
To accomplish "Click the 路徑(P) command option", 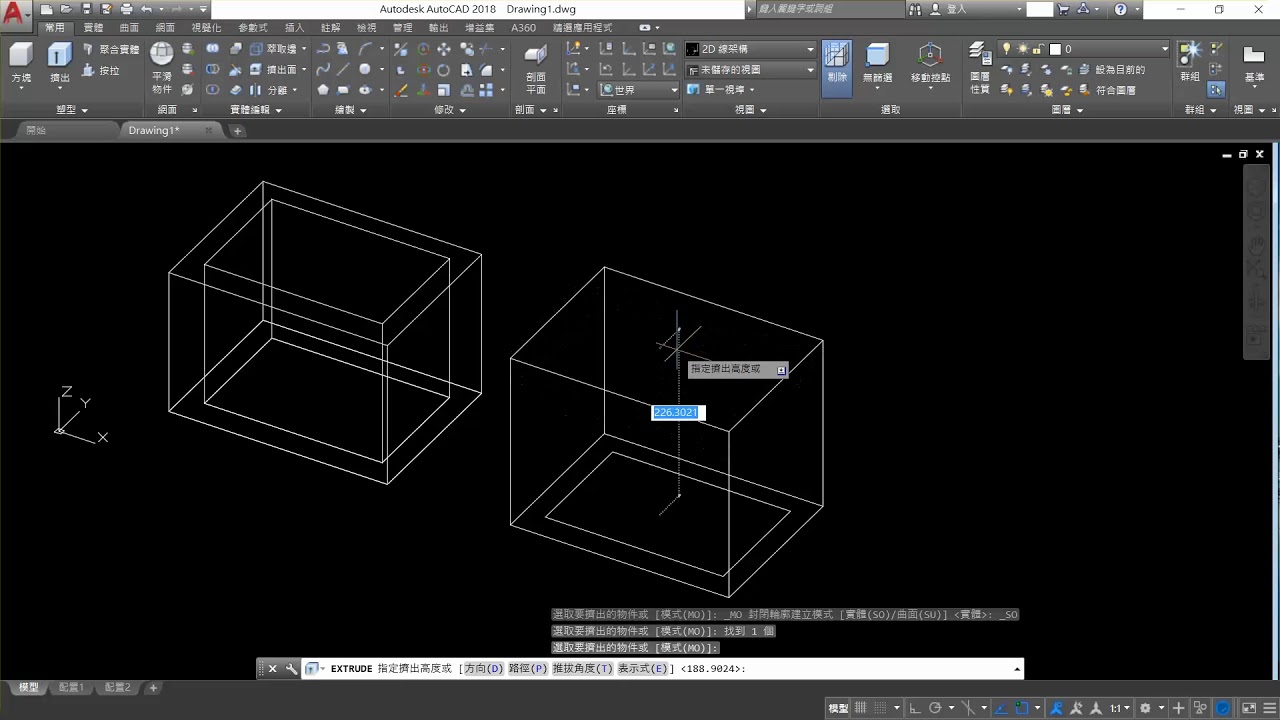I will 528,669.
